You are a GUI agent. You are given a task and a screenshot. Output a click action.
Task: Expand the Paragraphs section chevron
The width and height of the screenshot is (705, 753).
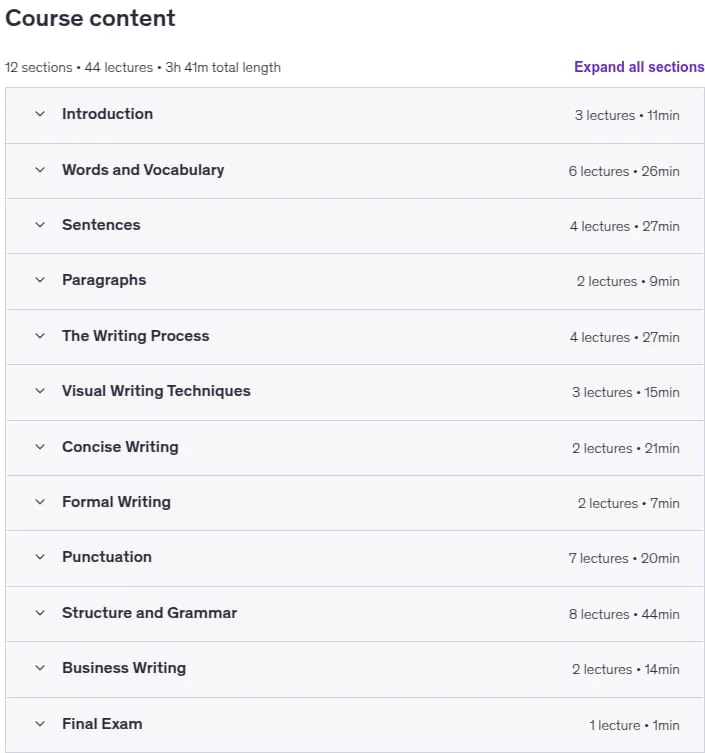pyautogui.click(x=40, y=280)
